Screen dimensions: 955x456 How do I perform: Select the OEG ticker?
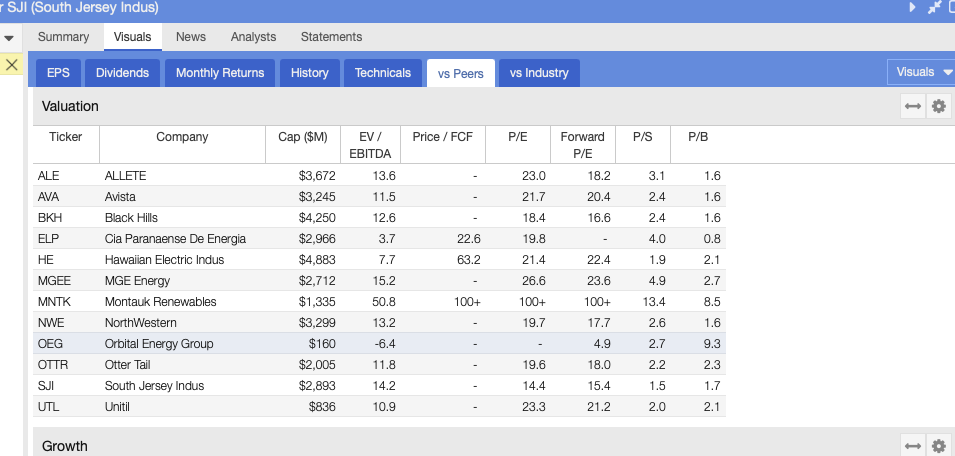50,344
